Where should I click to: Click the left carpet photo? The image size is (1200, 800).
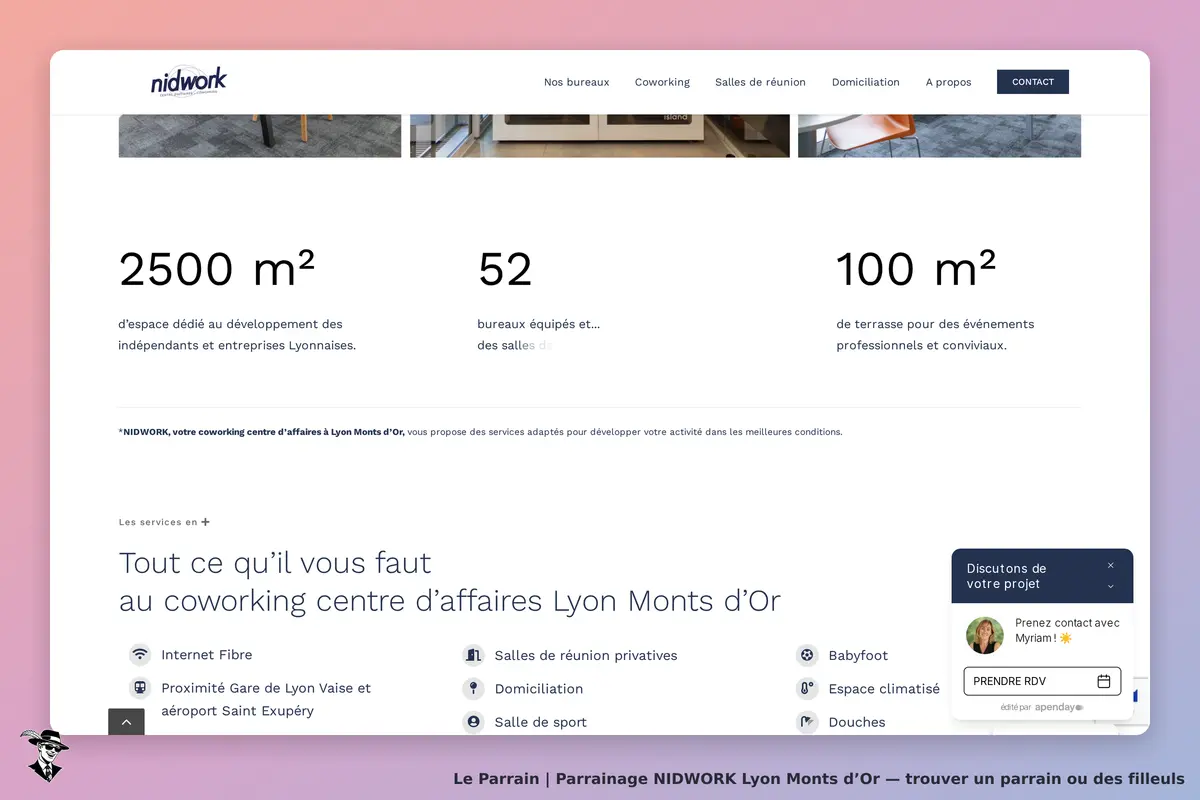click(260, 136)
